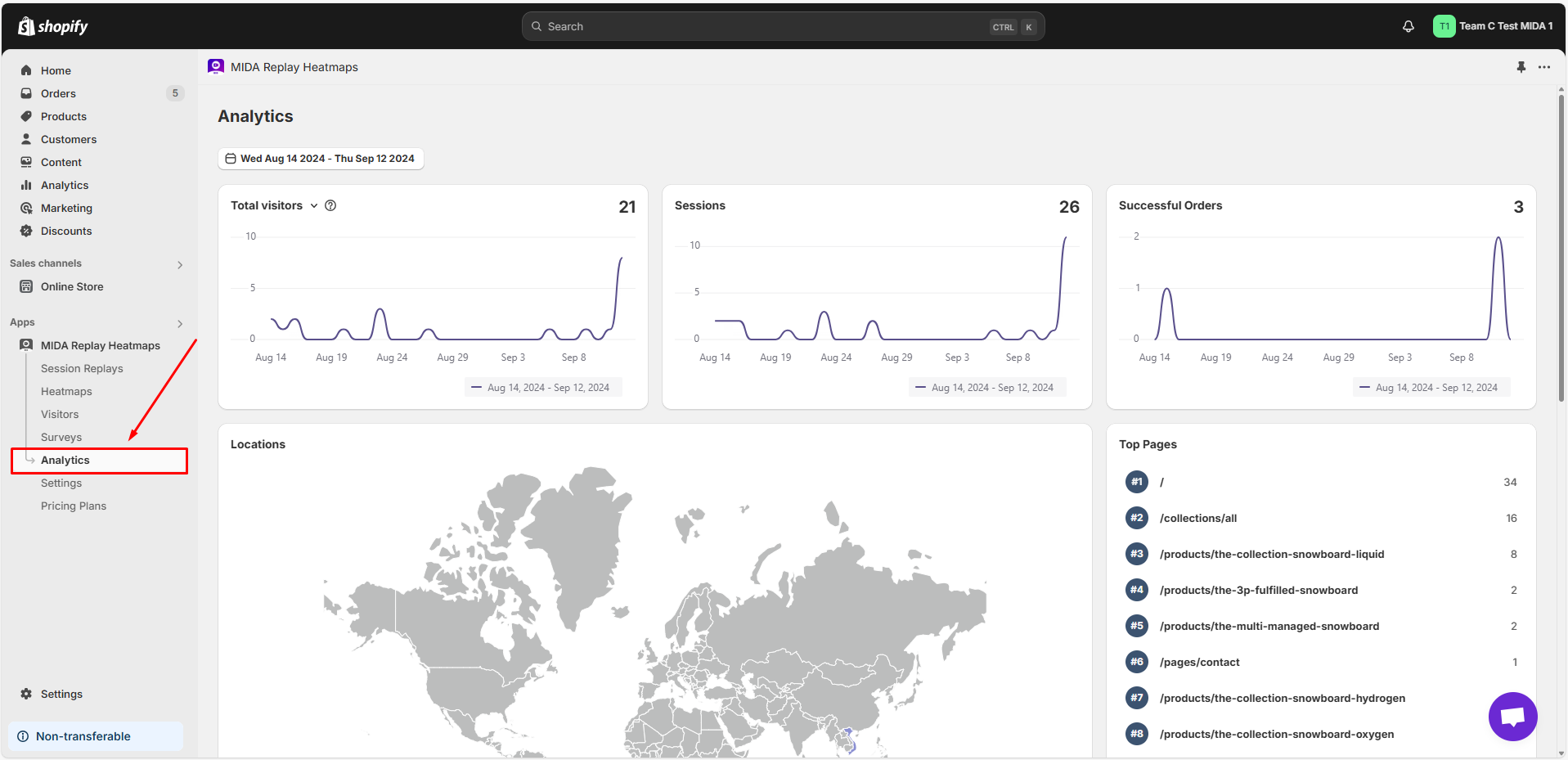Click the Team C Test MIDA 1 avatar
Image resolution: width=1568 pixels, height=760 pixels.
coord(1444,26)
